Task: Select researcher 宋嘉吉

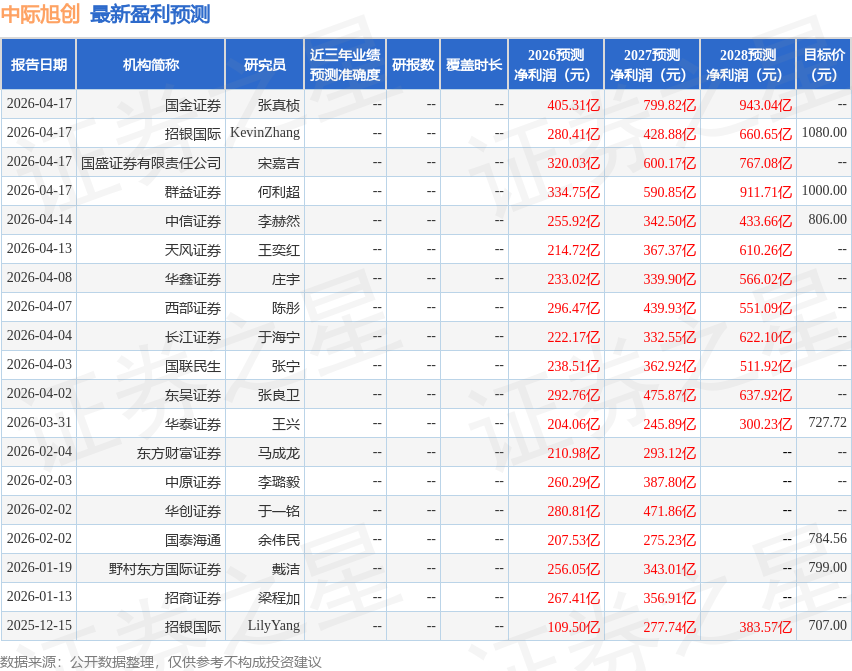Action: (x=279, y=162)
